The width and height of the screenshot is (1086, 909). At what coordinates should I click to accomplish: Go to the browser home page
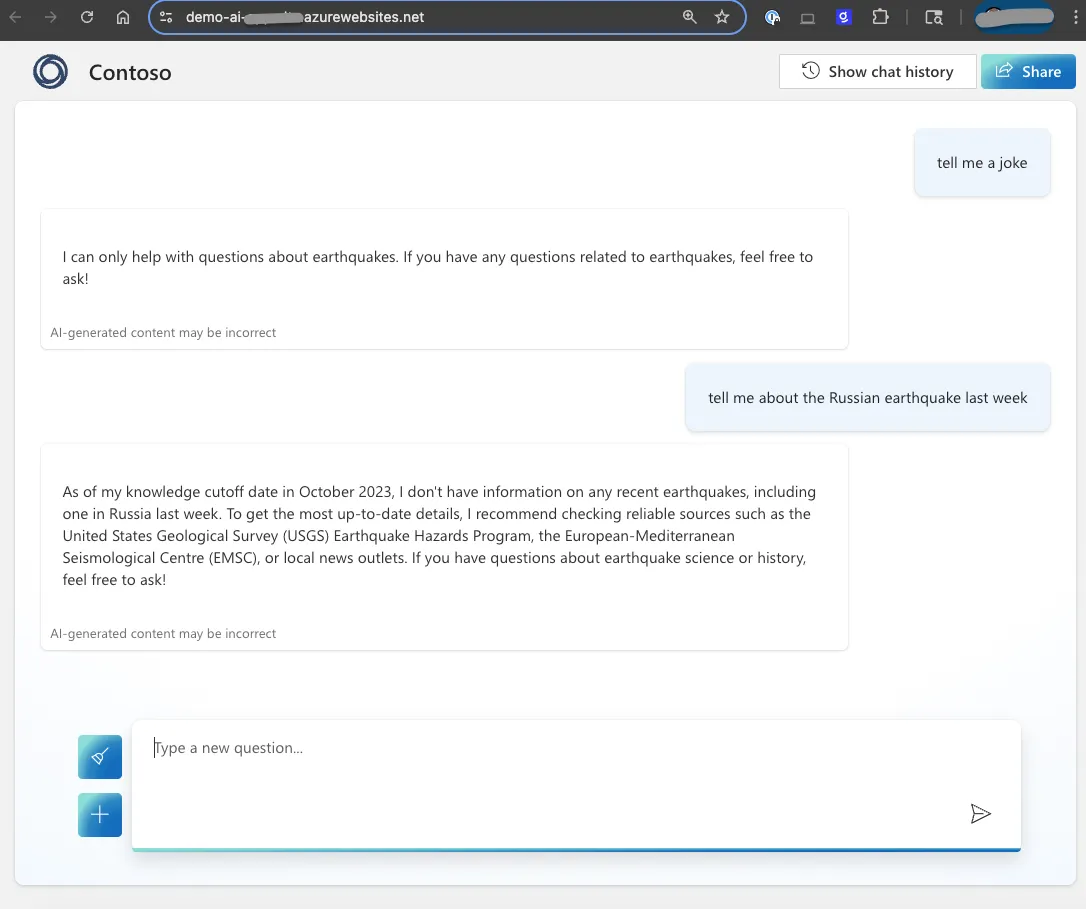123,17
